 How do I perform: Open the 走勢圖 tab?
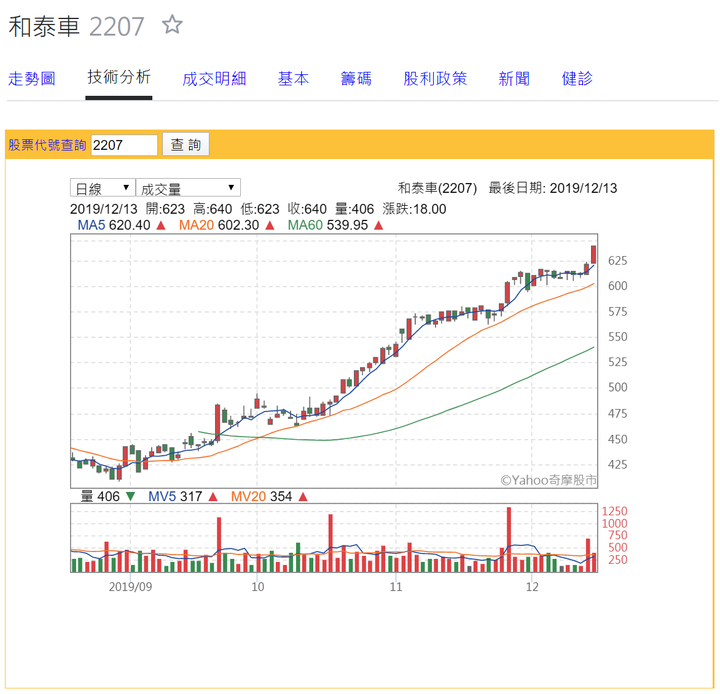pyautogui.click(x=32, y=79)
